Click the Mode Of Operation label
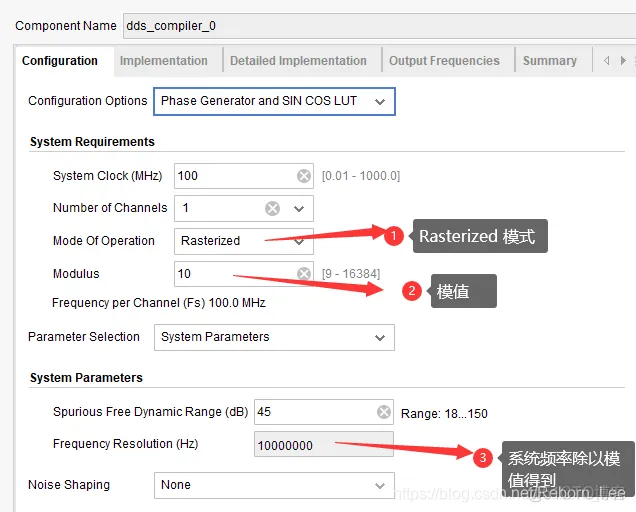This screenshot has height=512, width=636. pyautogui.click(x=104, y=241)
